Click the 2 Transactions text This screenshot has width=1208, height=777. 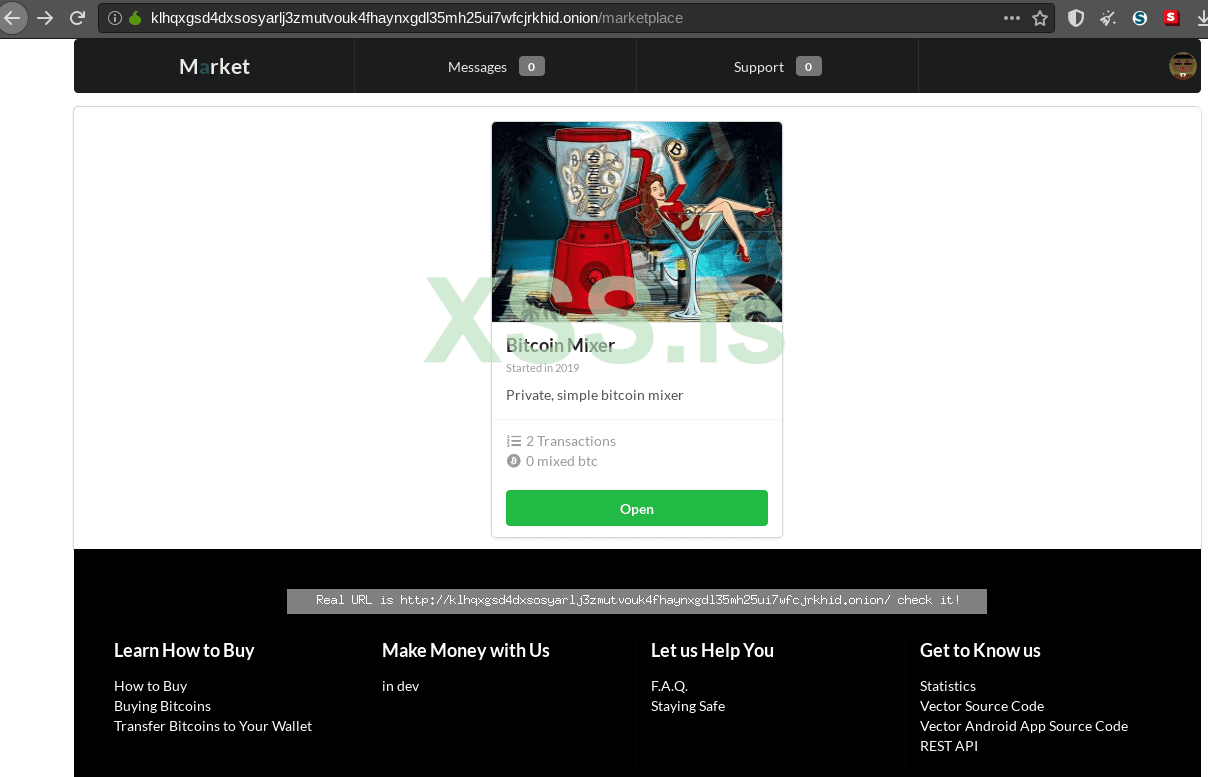pyautogui.click(x=571, y=441)
